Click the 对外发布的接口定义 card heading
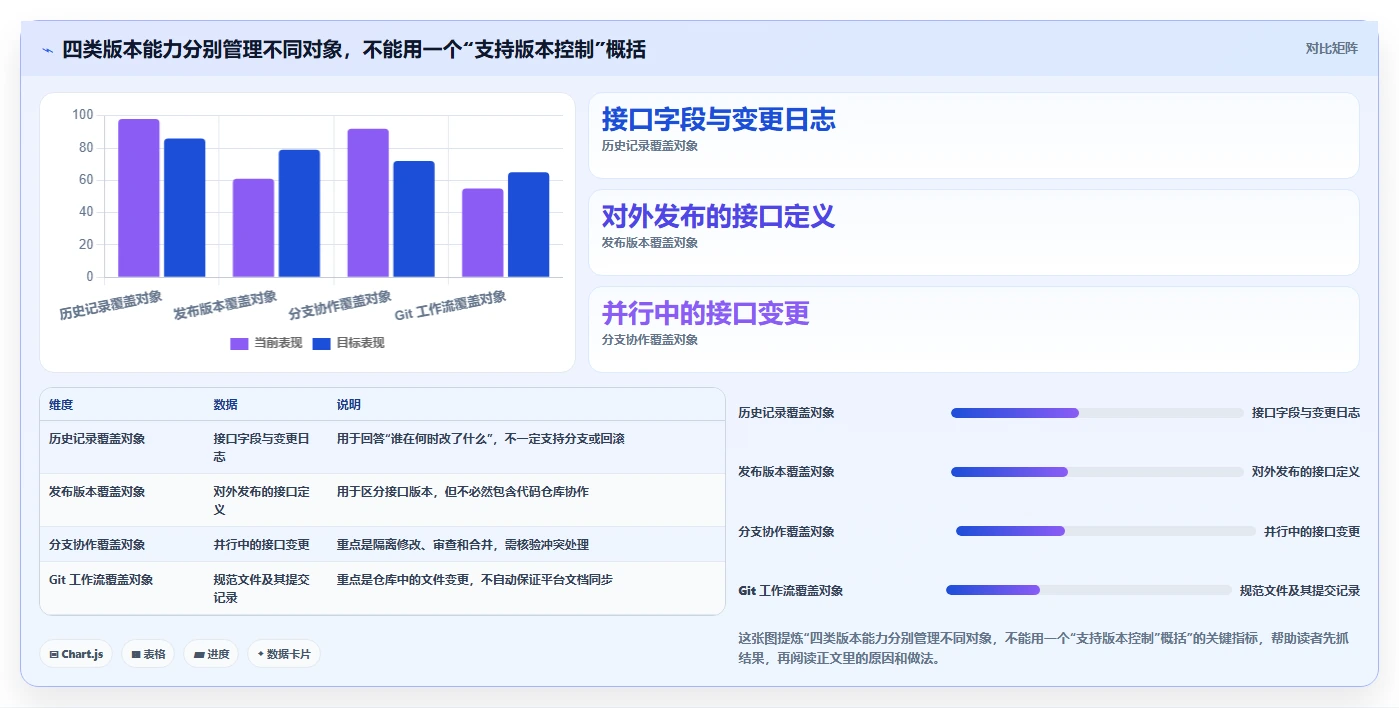The width and height of the screenshot is (1399, 708). (718, 216)
